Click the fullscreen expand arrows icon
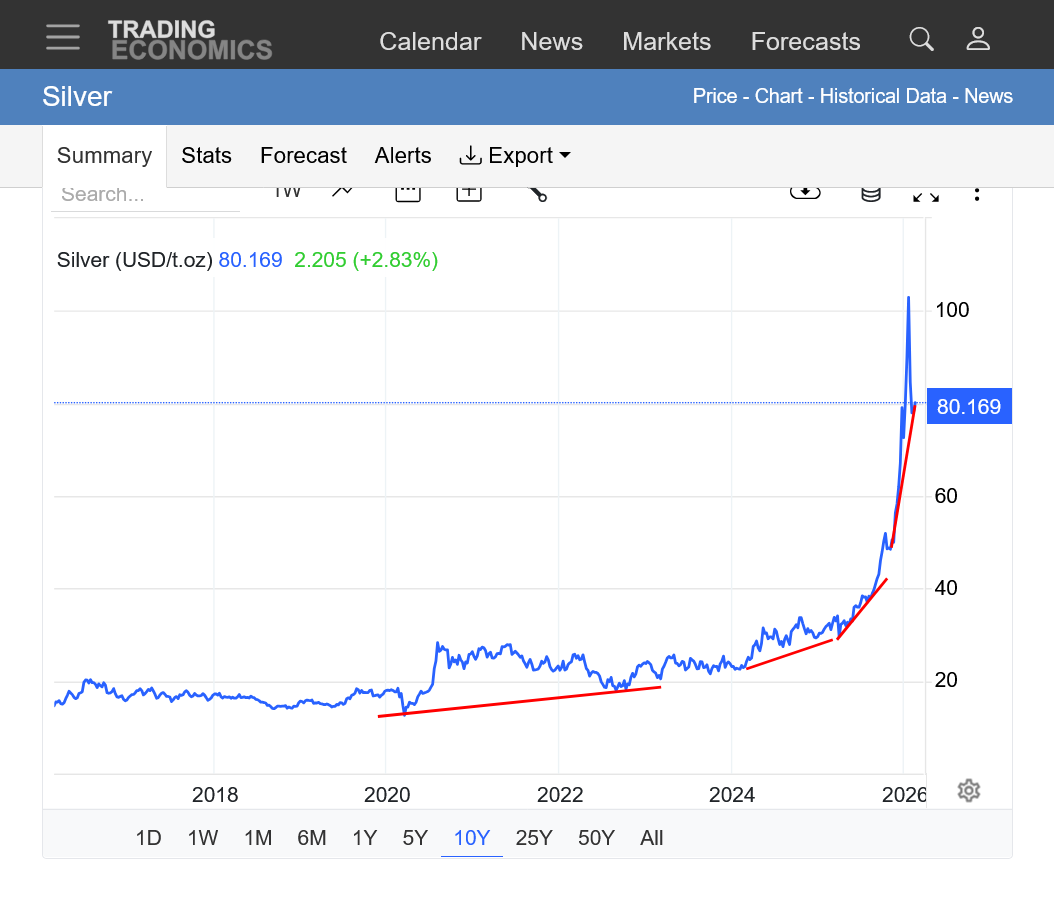The image size is (1054, 901). (926, 194)
